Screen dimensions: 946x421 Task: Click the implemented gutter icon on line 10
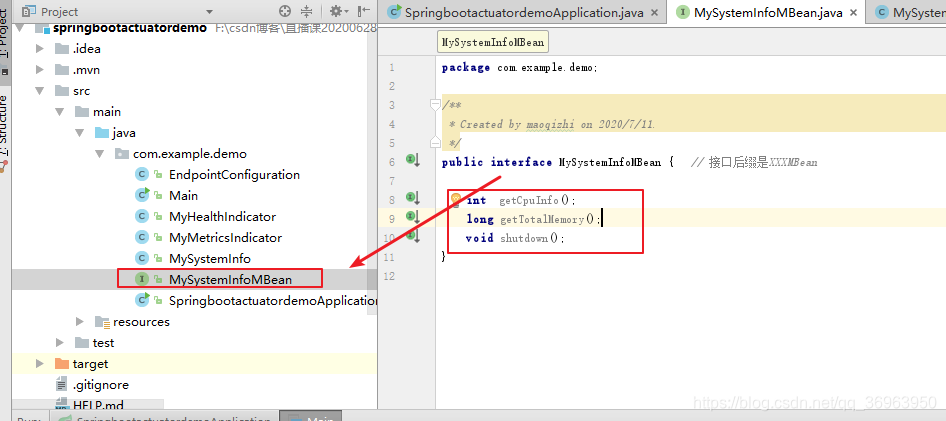coord(413,236)
